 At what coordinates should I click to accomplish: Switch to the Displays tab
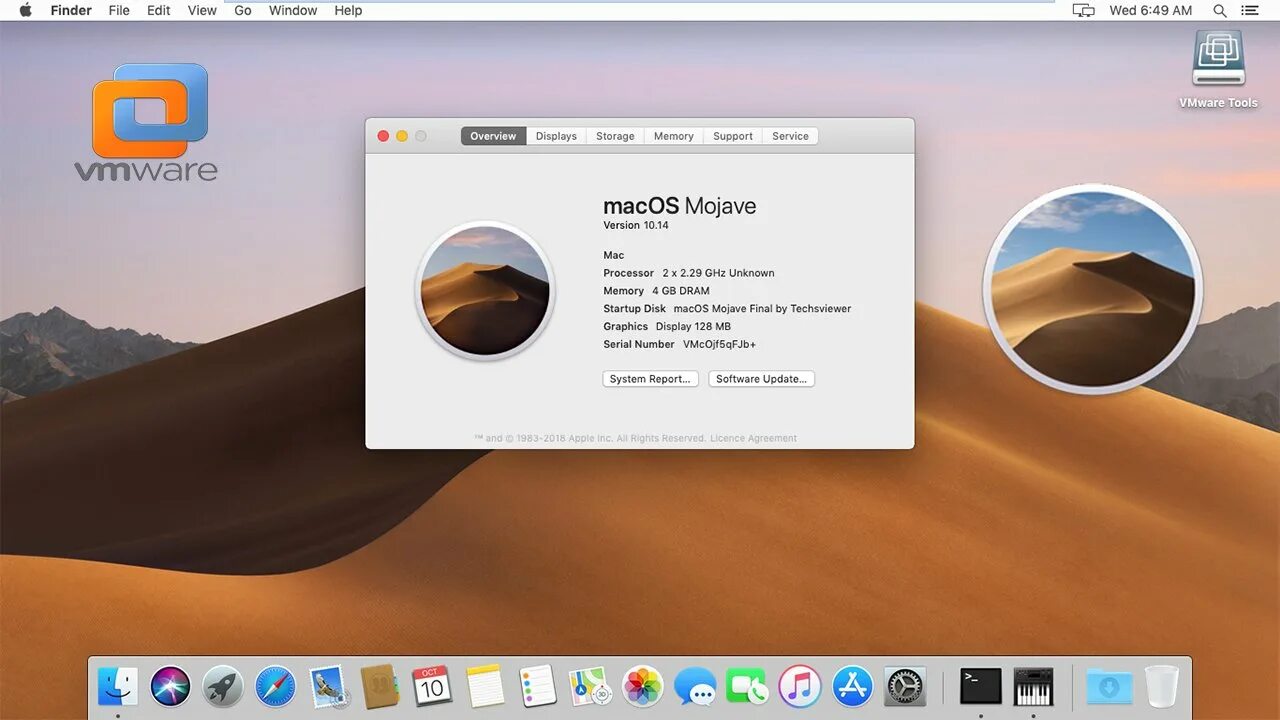(x=556, y=136)
